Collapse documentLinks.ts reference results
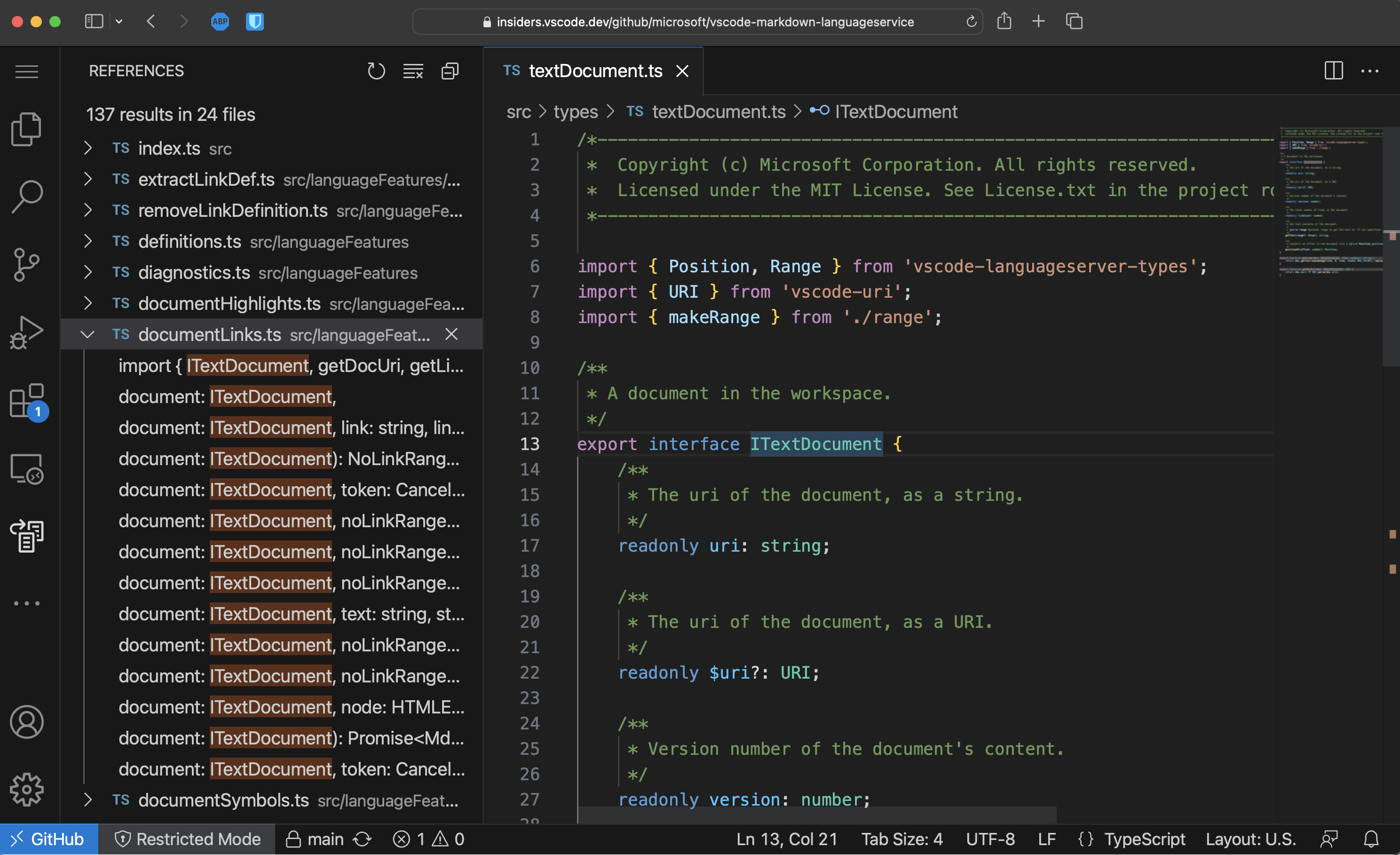 (88, 334)
